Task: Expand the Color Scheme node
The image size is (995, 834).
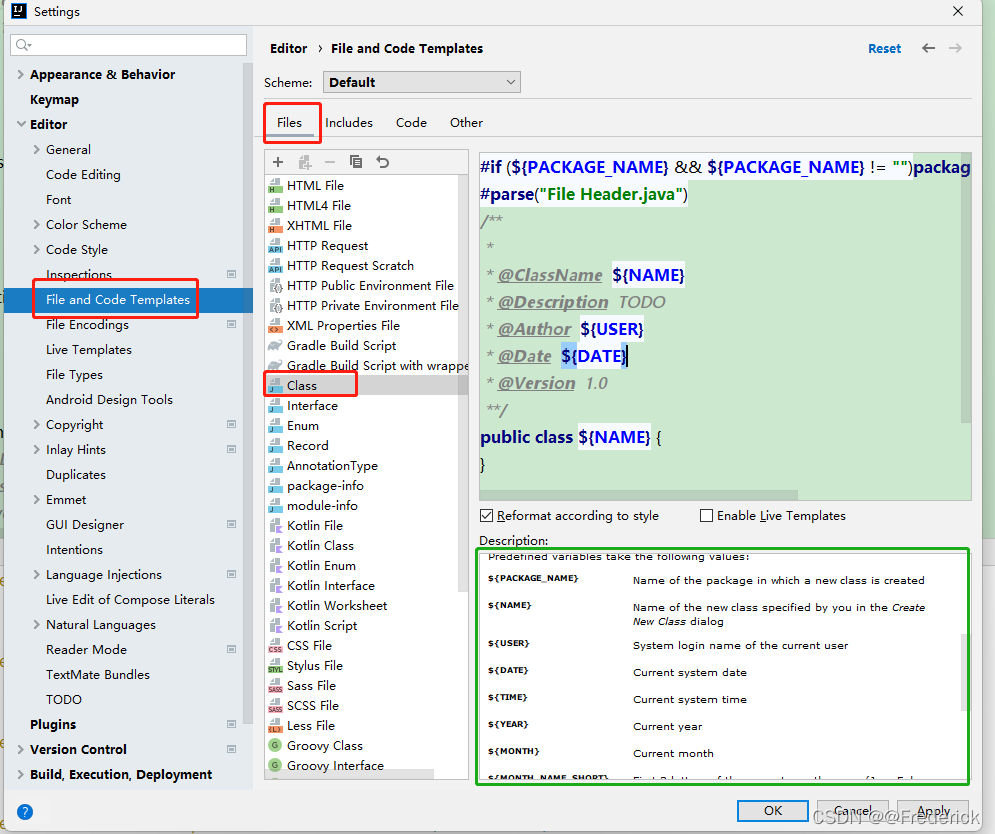Action: click(36, 224)
